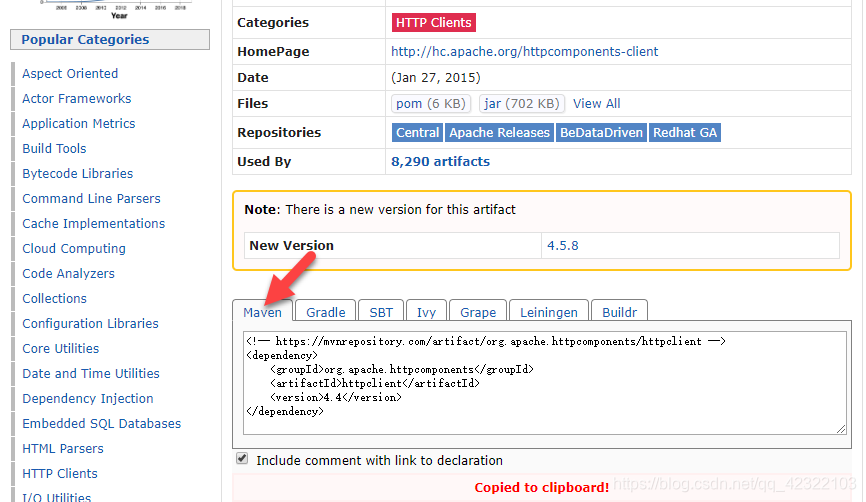866x502 pixels.
Task: Open the Apache Releases repository tag
Action: coord(499,133)
